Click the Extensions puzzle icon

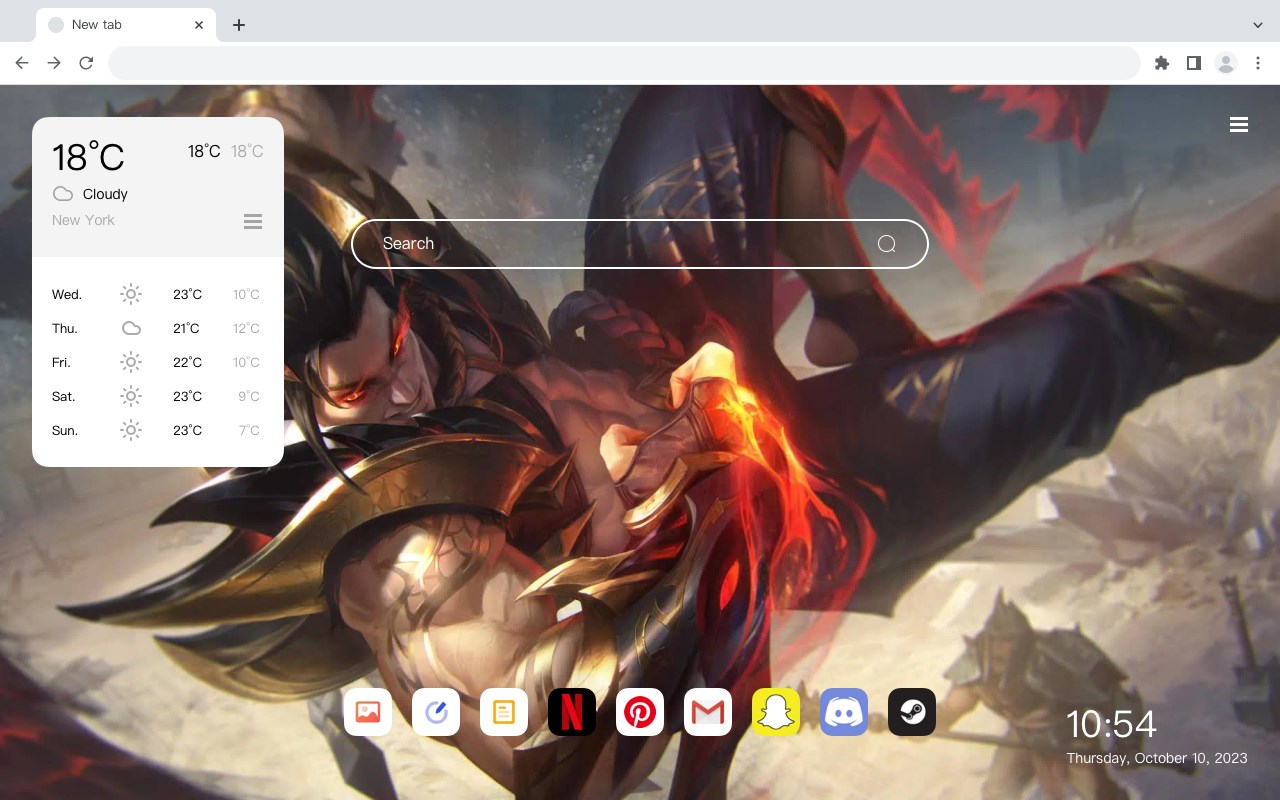coord(1161,63)
